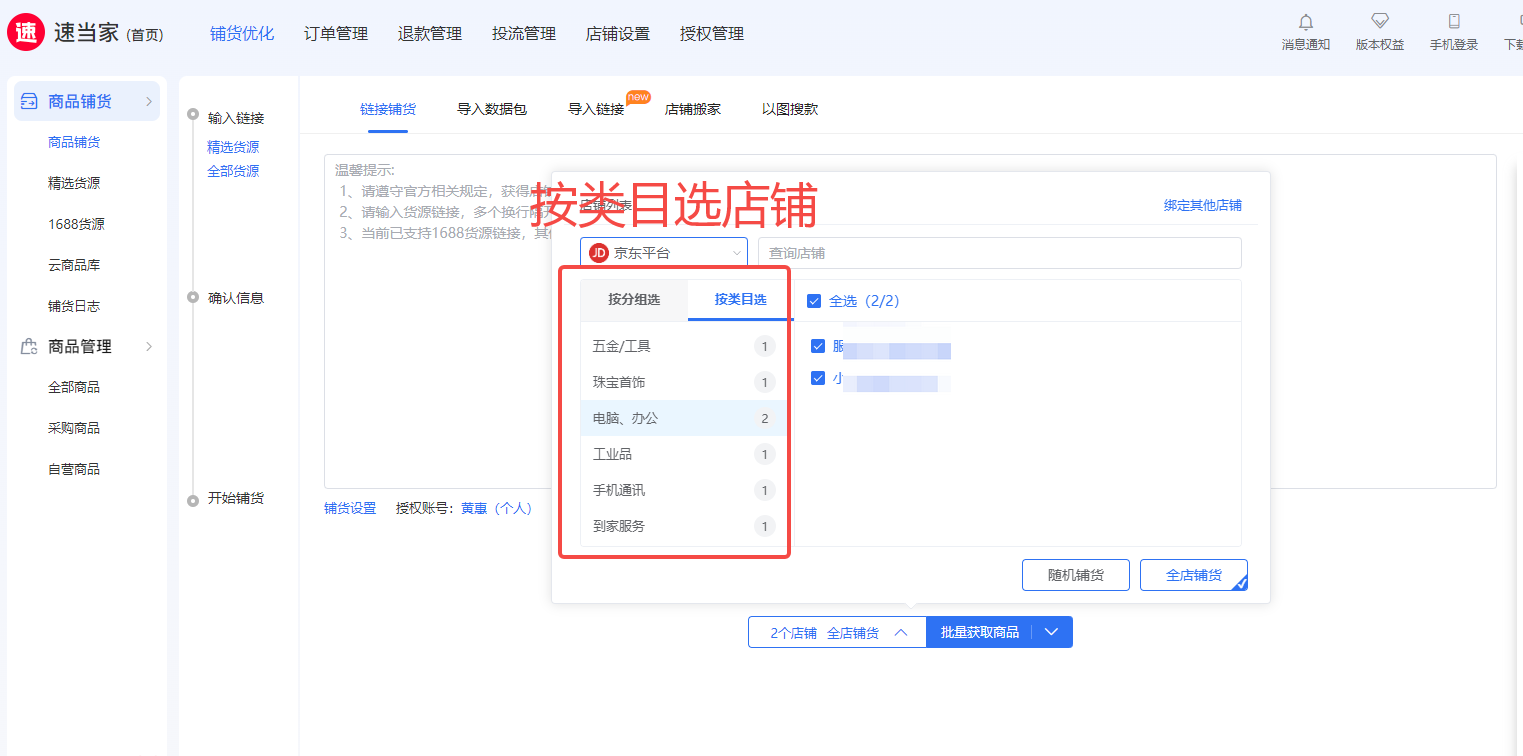This screenshot has height=756, width=1523.
Task: Uncheck the second store checkbox
Action: pyautogui.click(x=818, y=378)
